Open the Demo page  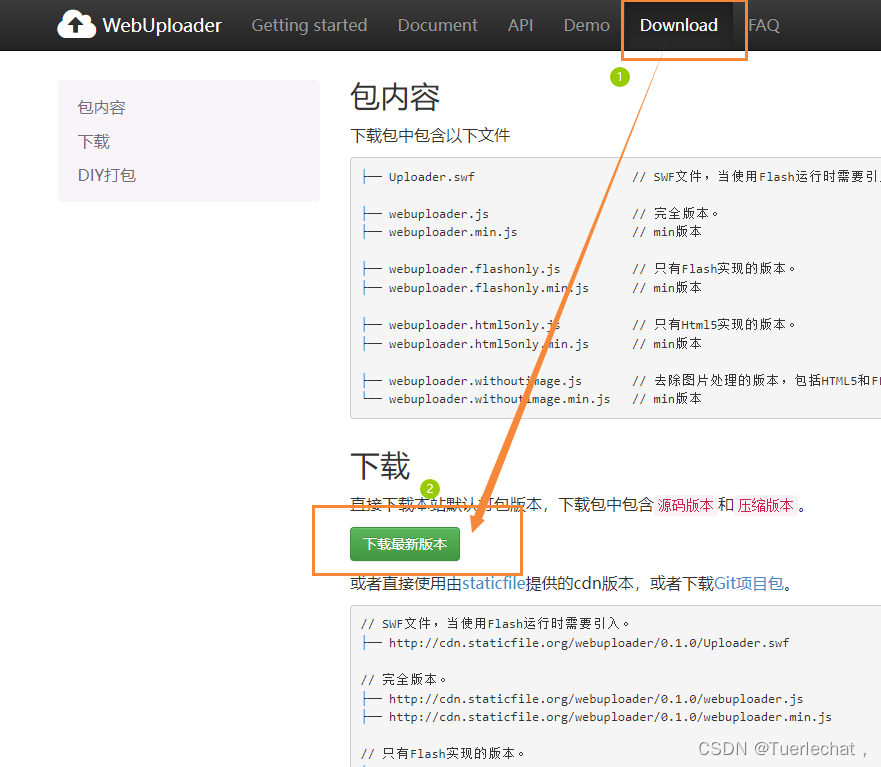pos(586,25)
